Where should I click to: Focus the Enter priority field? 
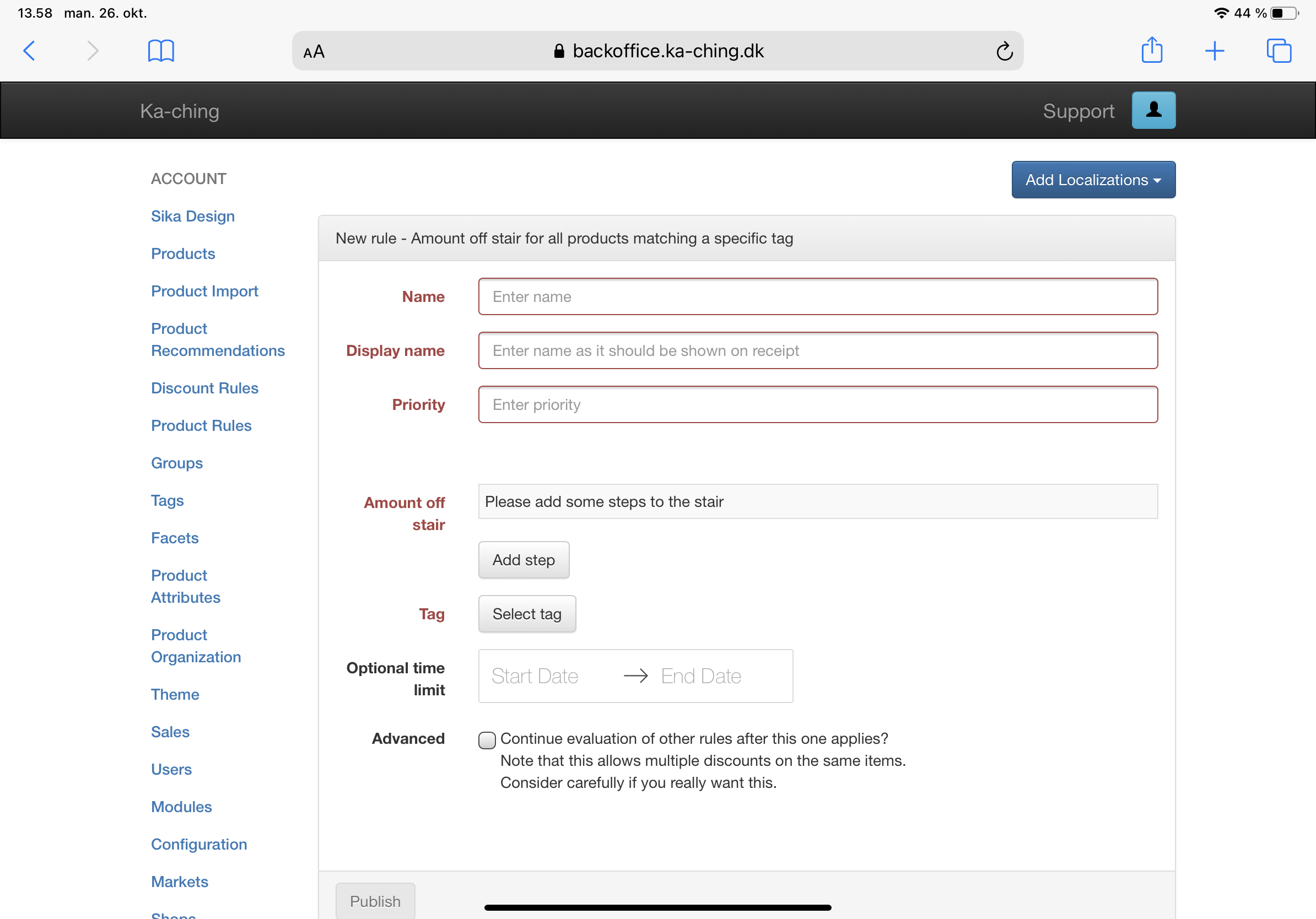click(817, 404)
